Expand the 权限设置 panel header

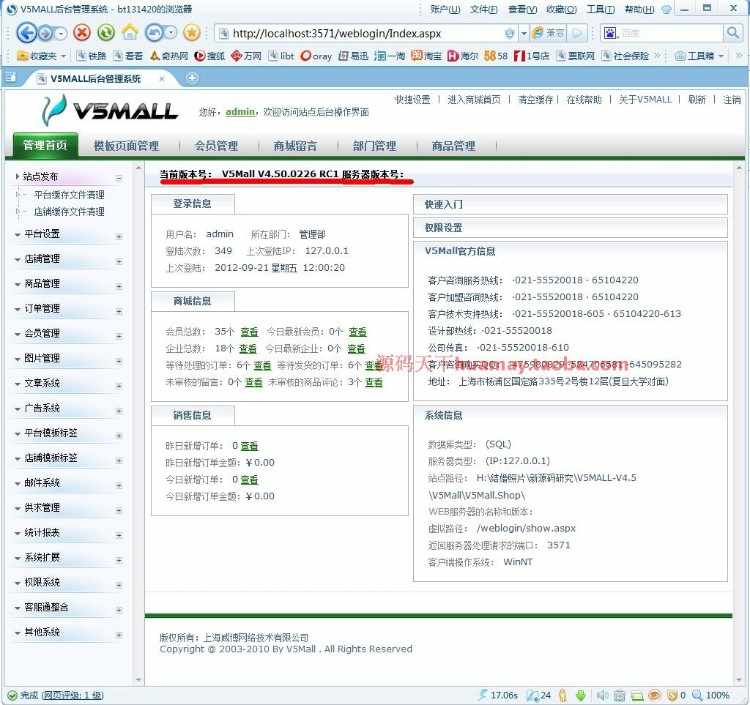click(570, 228)
